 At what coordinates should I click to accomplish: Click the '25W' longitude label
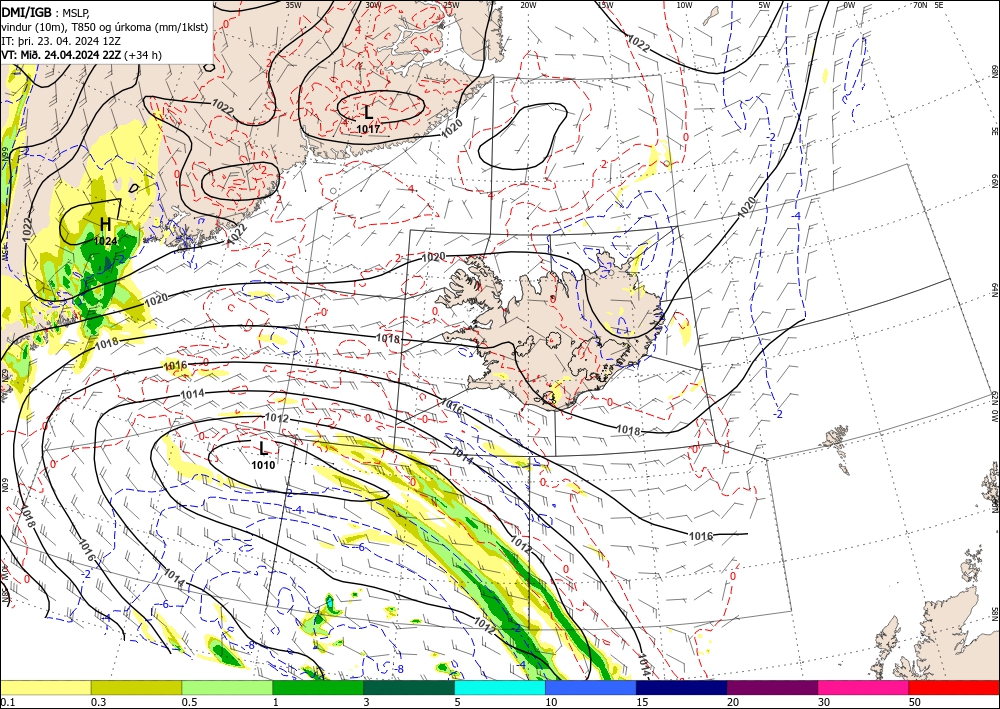point(451,5)
